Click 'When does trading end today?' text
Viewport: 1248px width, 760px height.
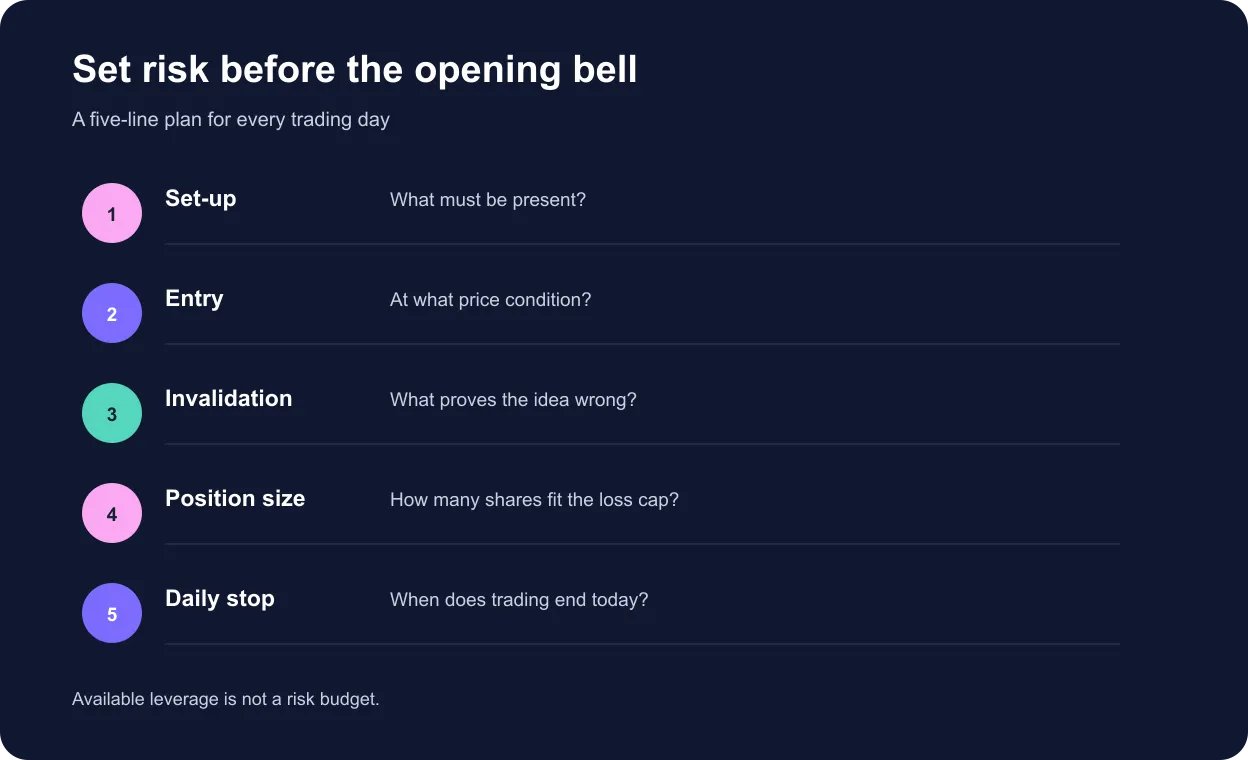coord(519,600)
